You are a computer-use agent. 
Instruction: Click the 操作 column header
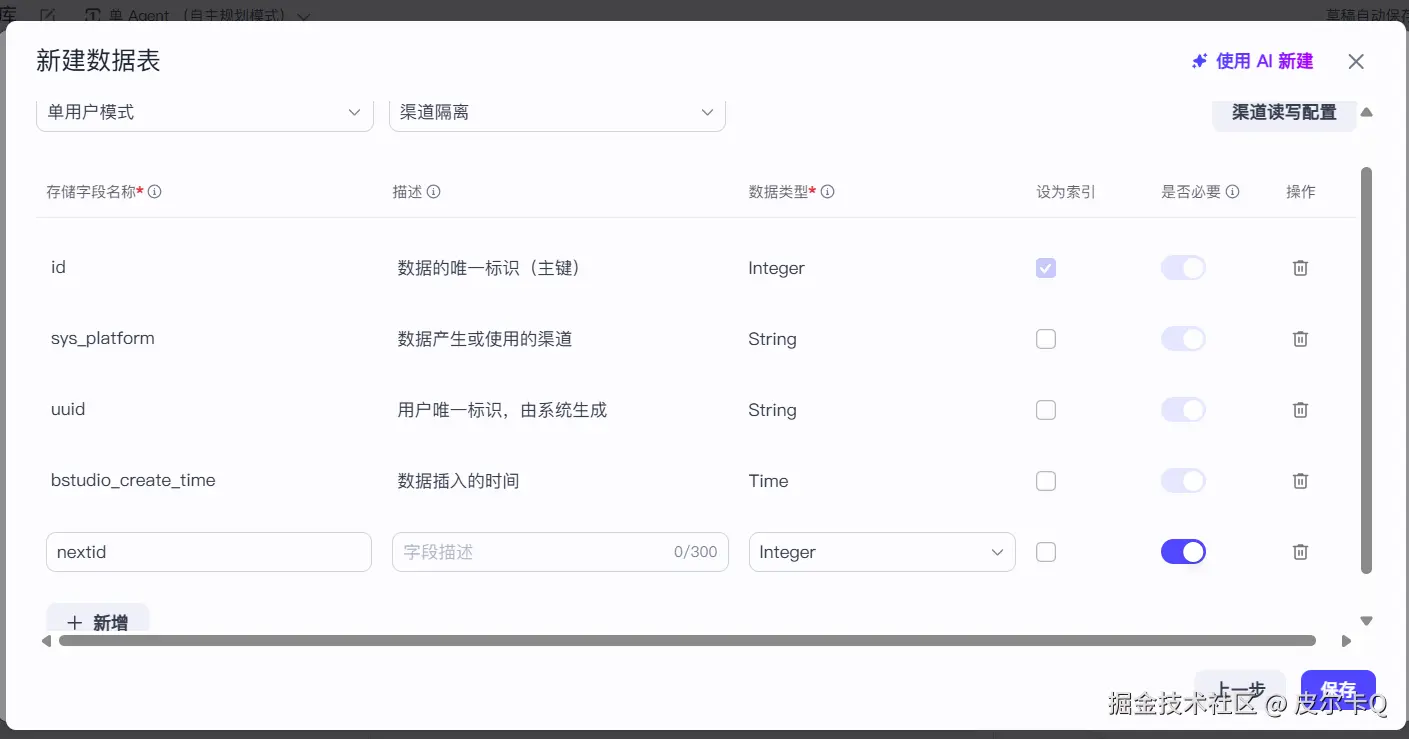(x=1301, y=192)
